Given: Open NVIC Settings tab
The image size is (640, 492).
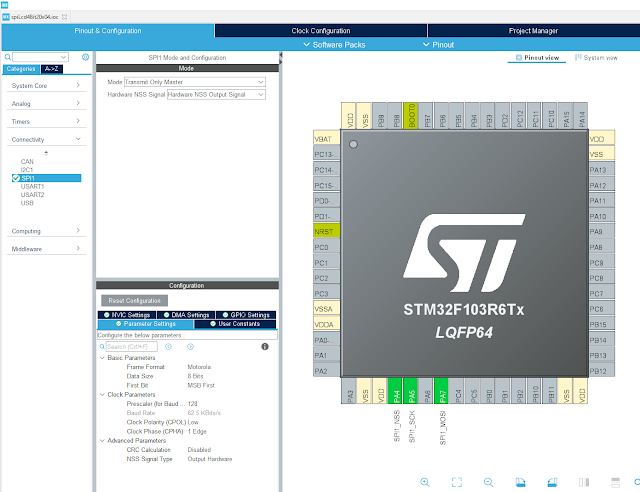Looking at the screenshot, I should pos(127,315).
